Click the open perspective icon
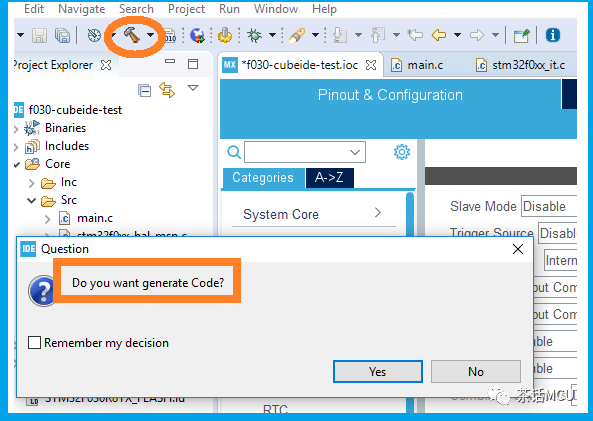 (522, 36)
